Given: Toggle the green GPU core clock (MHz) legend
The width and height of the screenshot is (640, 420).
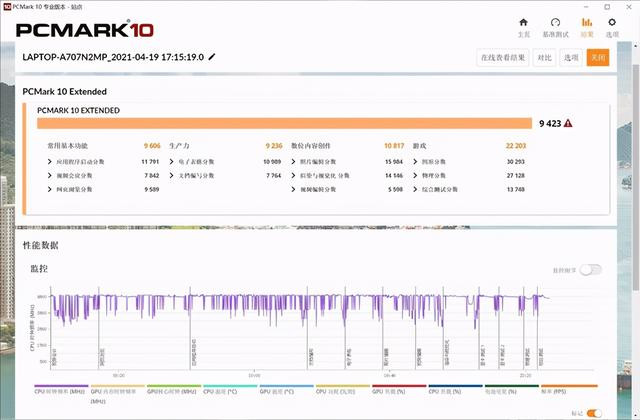Looking at the screenshot, I should click(174, 390).
